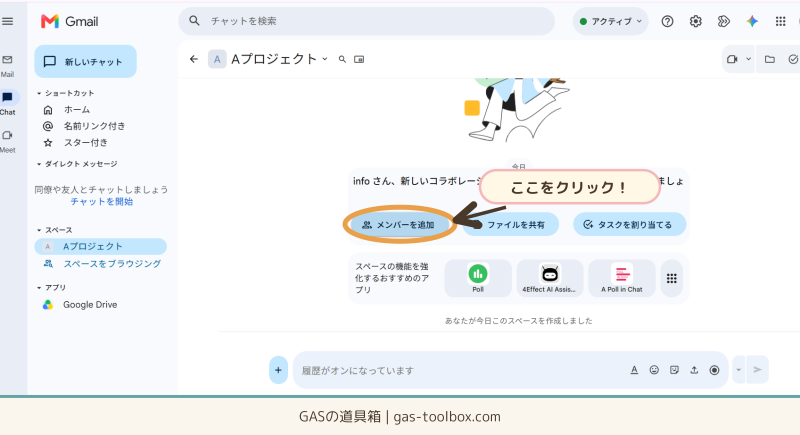Viewport: 800px width, 435px height.
Task: Open Google Drive app in sidebar
Action: point(90,304)
